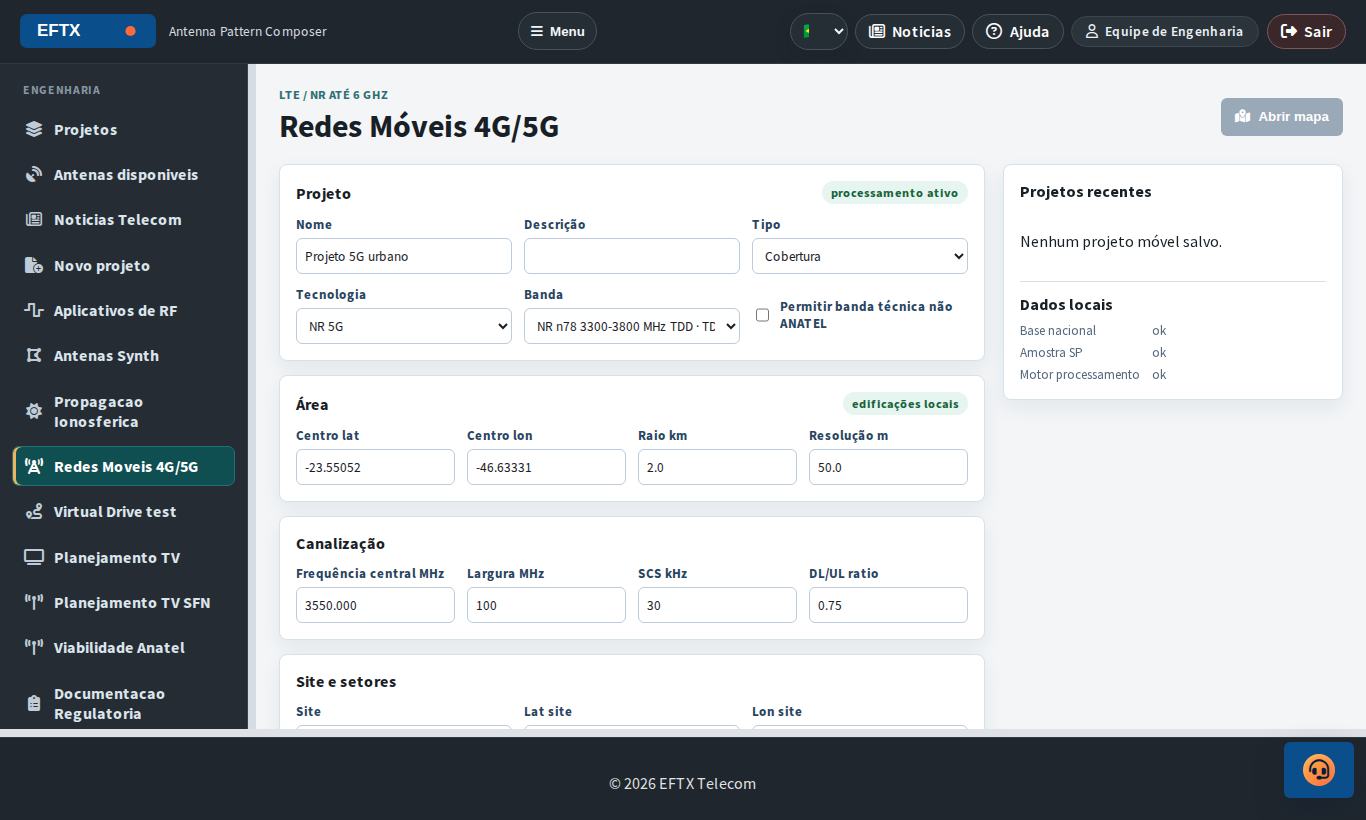Click the Equipe de Engenharia label in the header

pyautogui.click(x=1174, y=31)
